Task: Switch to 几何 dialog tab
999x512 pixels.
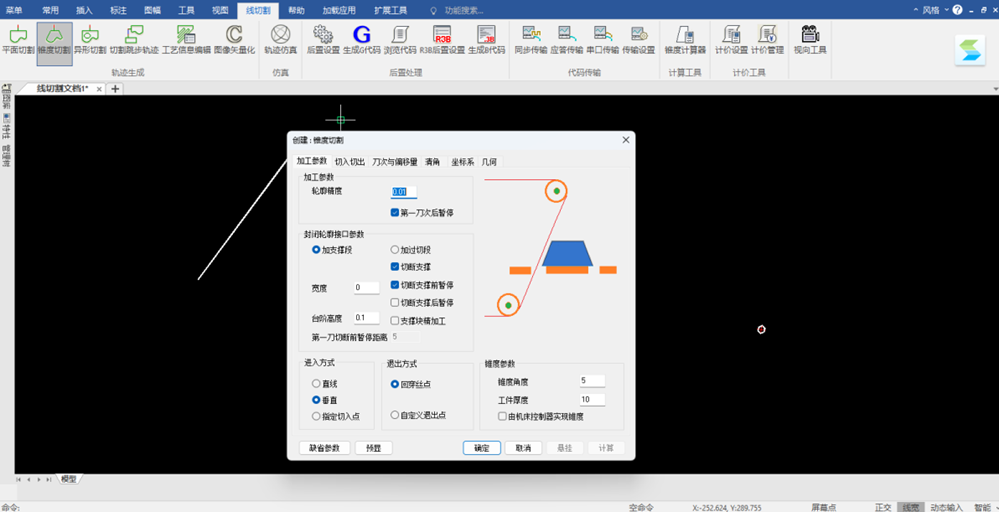Action: [489, 162]
